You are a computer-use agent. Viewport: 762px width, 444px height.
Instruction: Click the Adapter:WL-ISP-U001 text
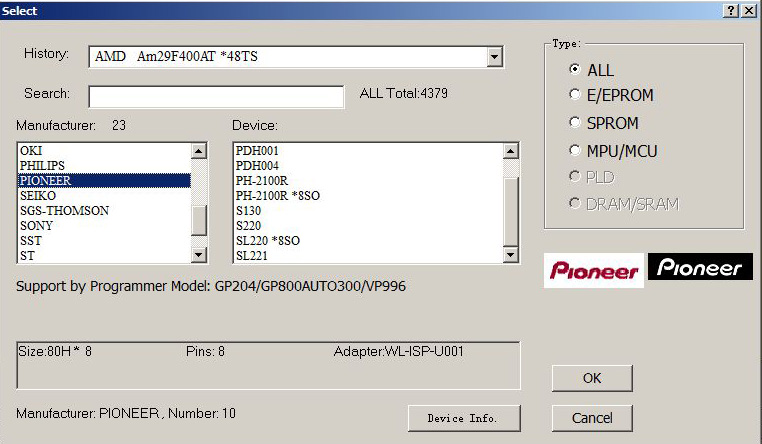click(x=398, y=351)
